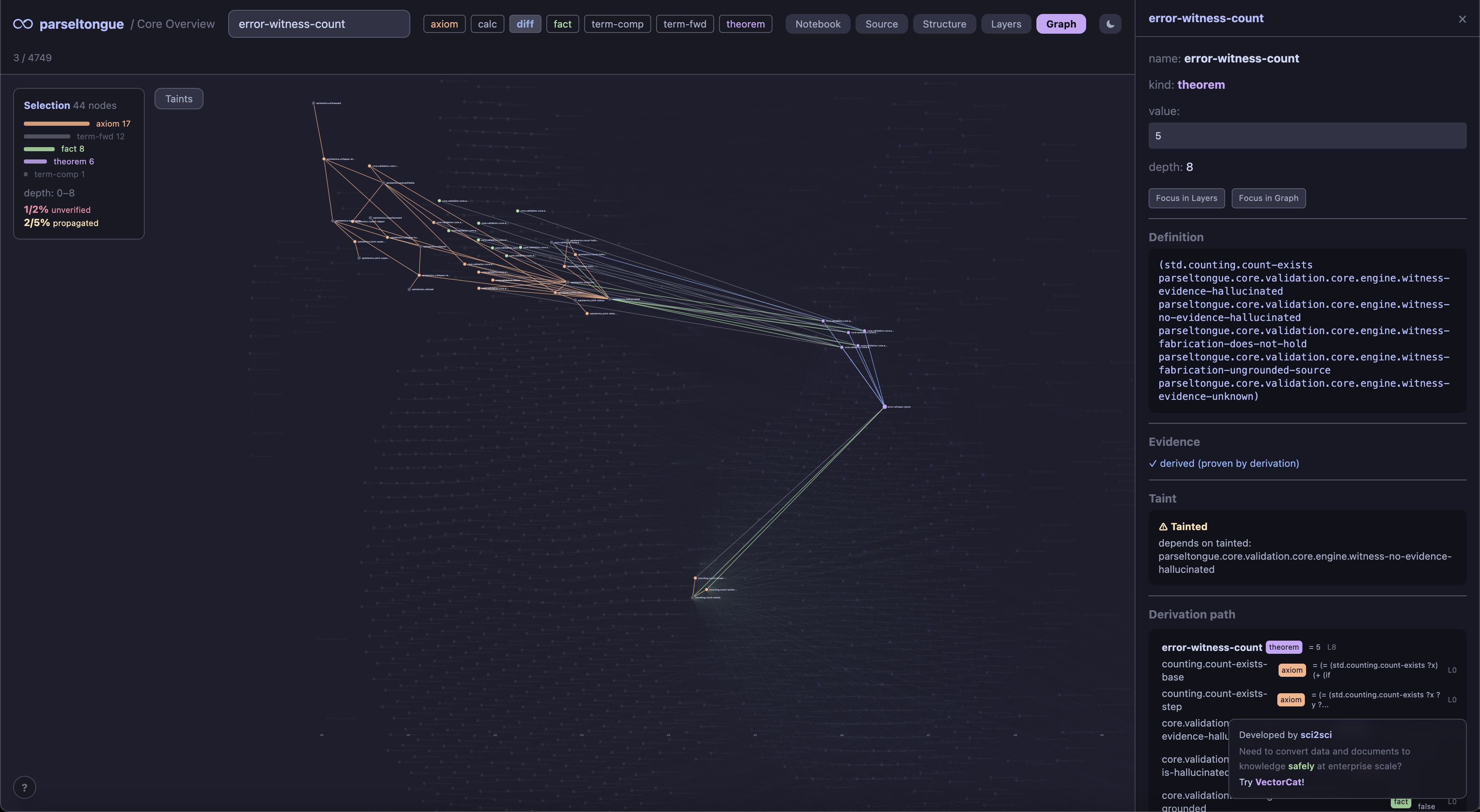The height and width of the screenshot is (812, 1480).
Task: Toggle the theorem kind filter
Action: pos(745,24)
